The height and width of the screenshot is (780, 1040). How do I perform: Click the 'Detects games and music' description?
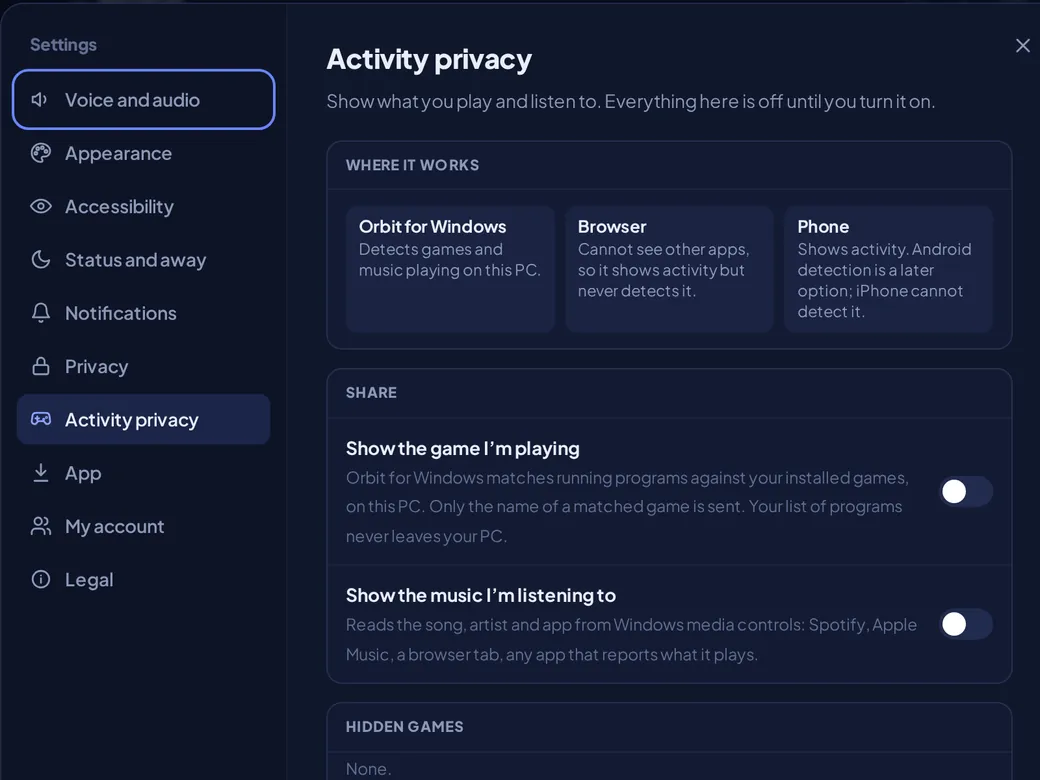450,259
